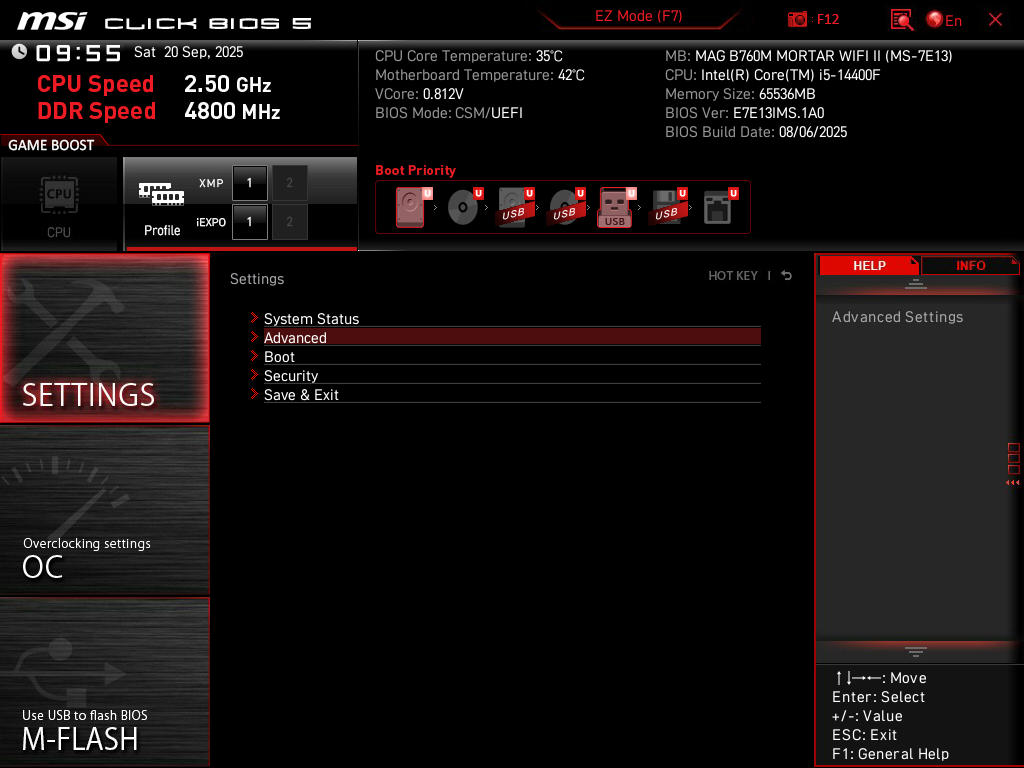
Task: Enable XMP profile 2
Action: 289,183
